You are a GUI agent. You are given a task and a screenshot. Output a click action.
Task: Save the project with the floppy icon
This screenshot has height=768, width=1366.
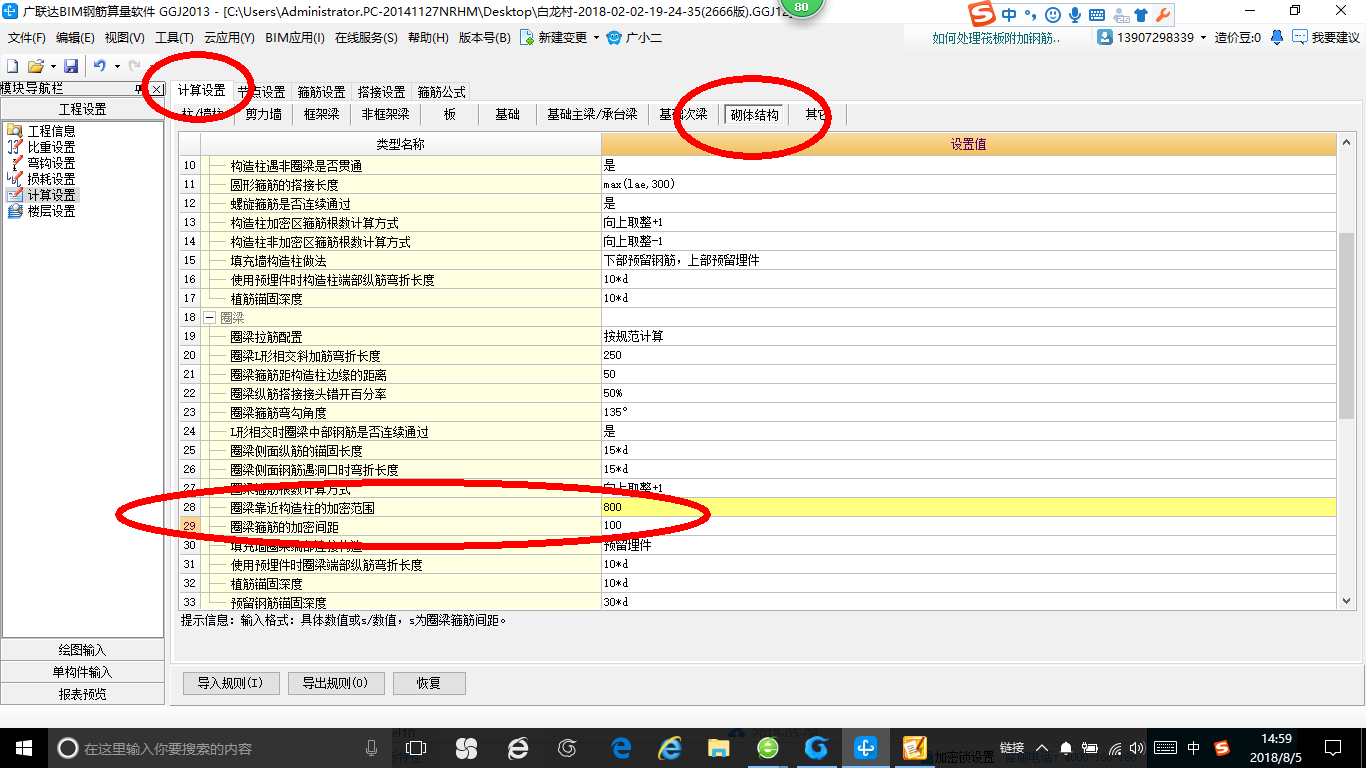(71, 66)
